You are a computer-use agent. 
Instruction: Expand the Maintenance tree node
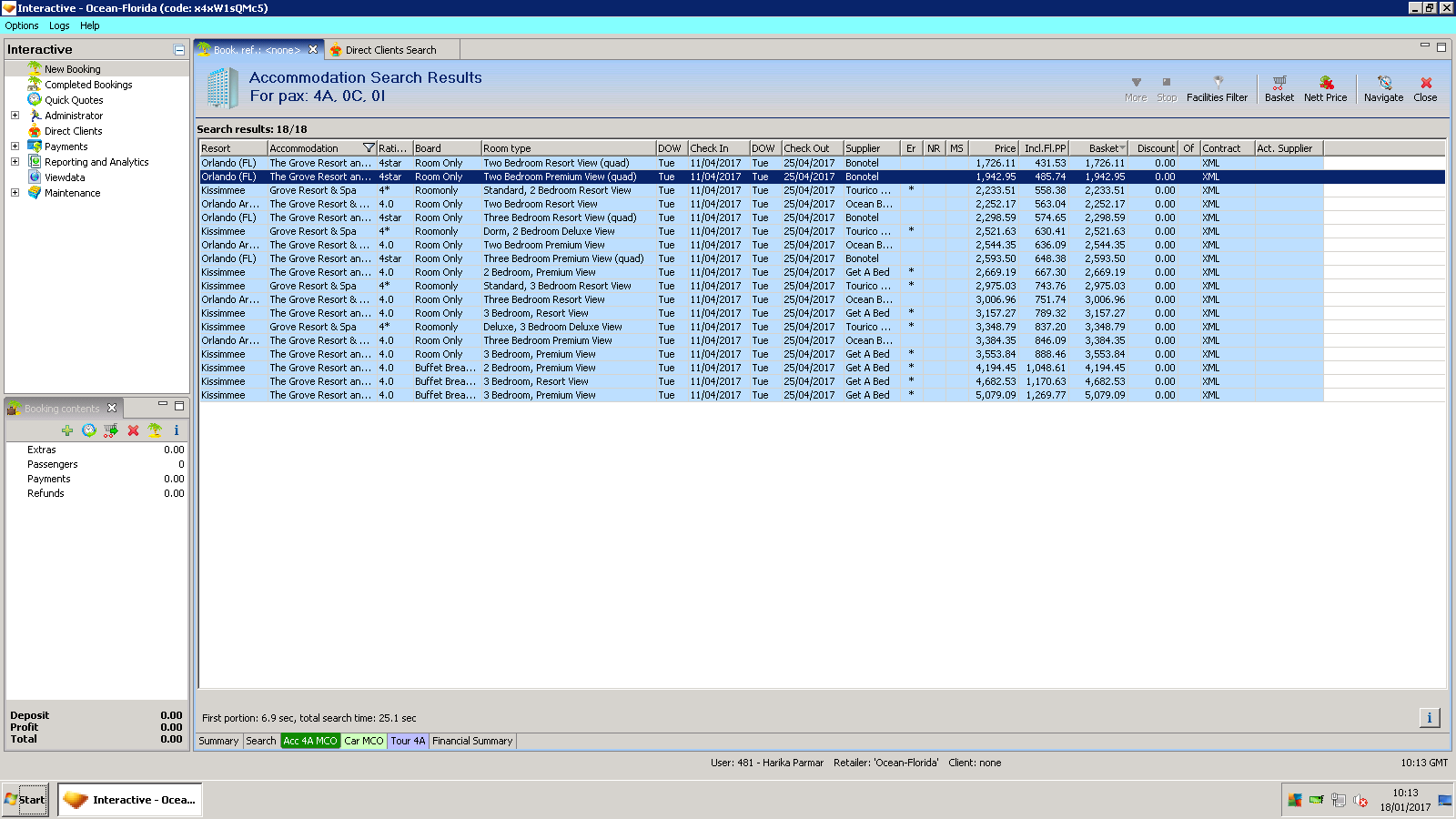15,193
